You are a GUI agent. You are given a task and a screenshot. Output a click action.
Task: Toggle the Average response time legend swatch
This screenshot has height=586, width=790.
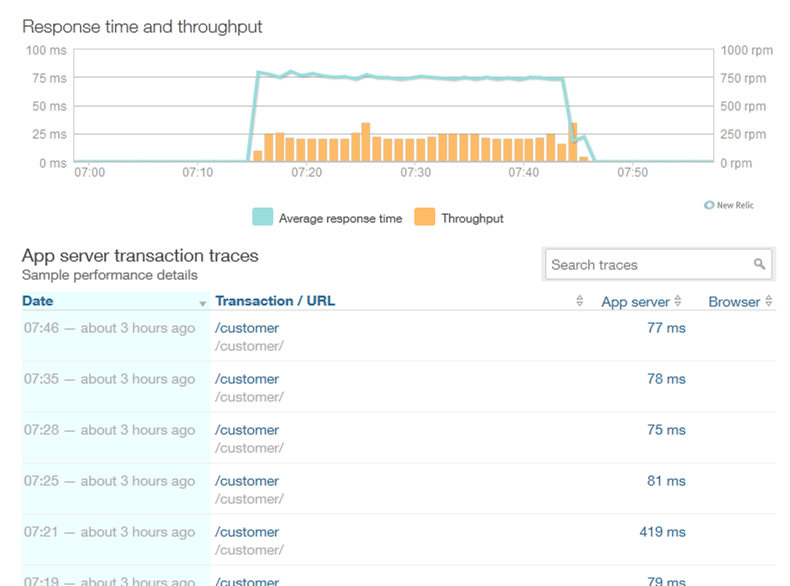click(262, 217)
